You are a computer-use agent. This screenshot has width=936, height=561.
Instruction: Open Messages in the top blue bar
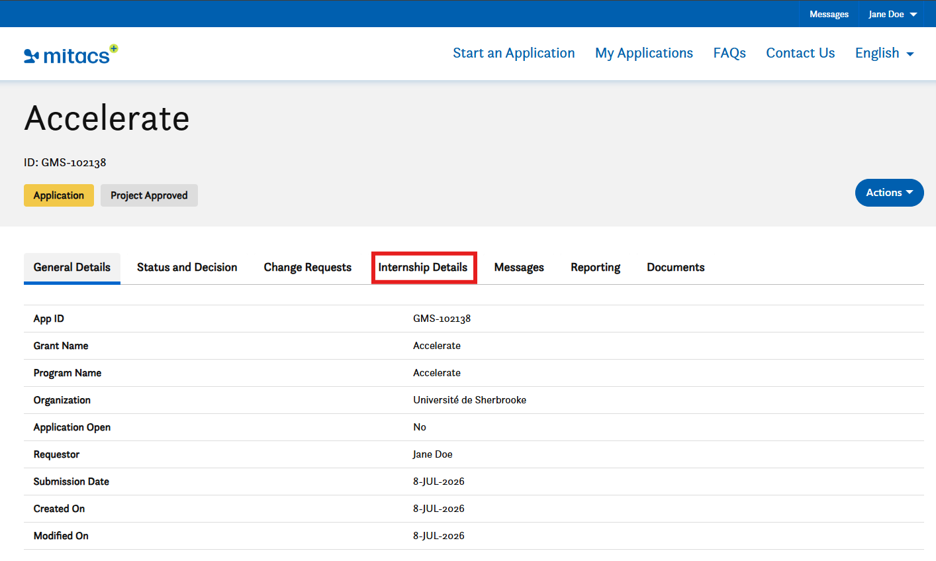click(x=829, y=14)
